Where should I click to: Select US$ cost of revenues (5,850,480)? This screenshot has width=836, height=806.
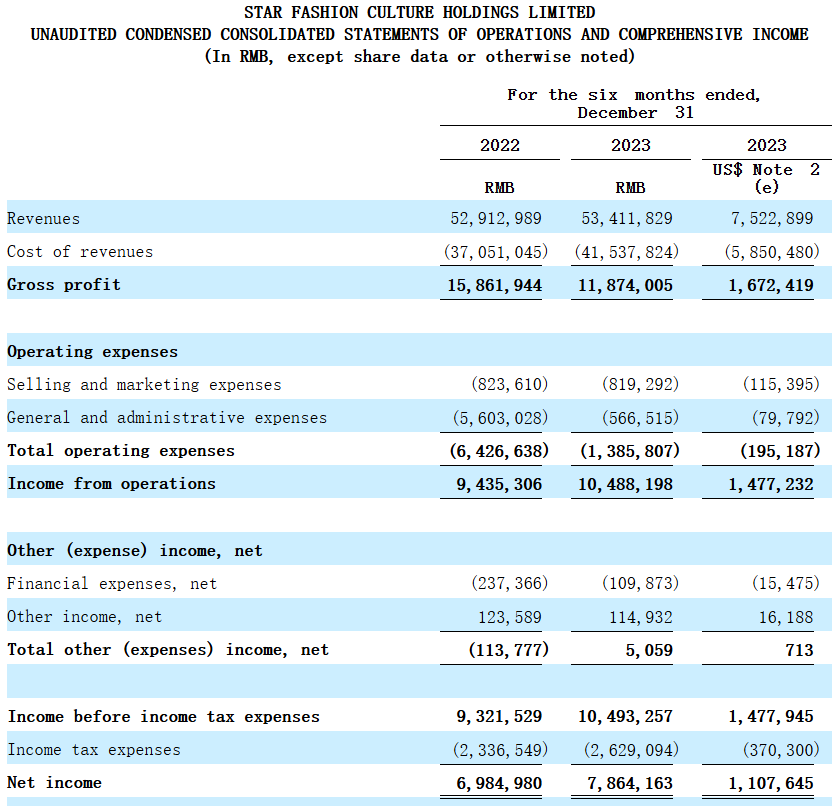click(772, 252)
